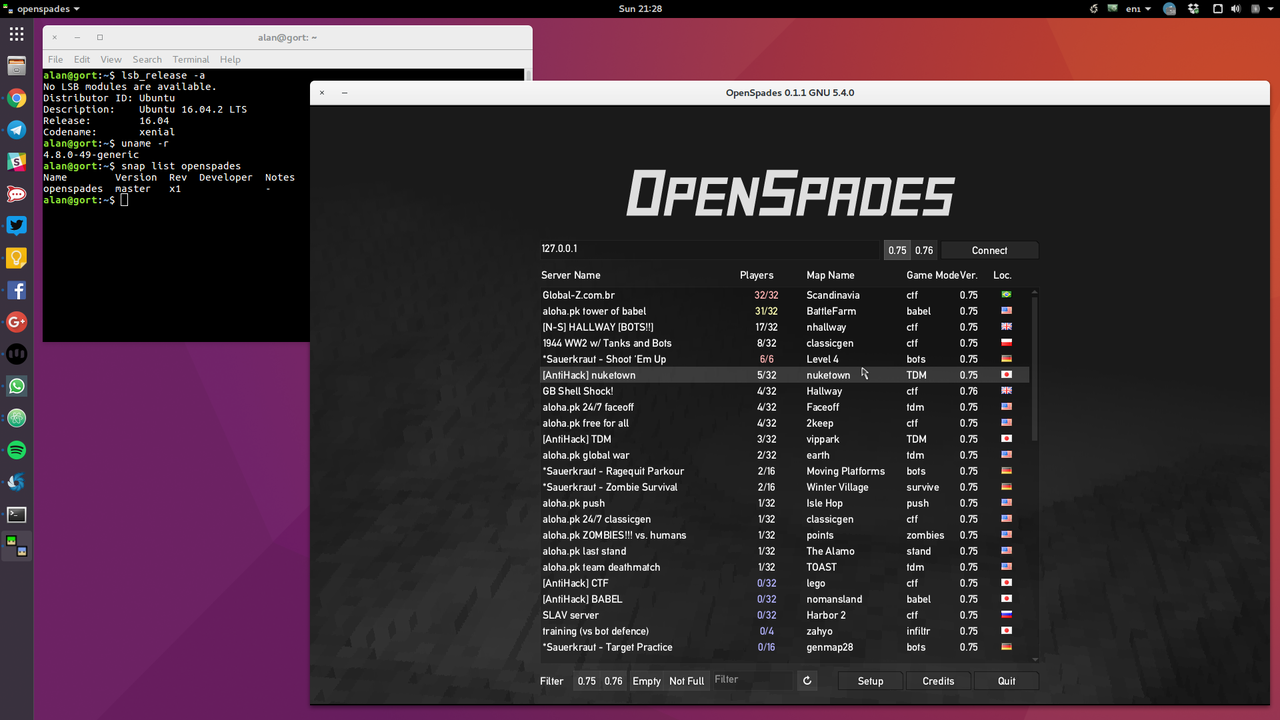Select the SLAV server row
This screenshot has width=1280, height=720.
pyautogui.click(x=784, y=615)
